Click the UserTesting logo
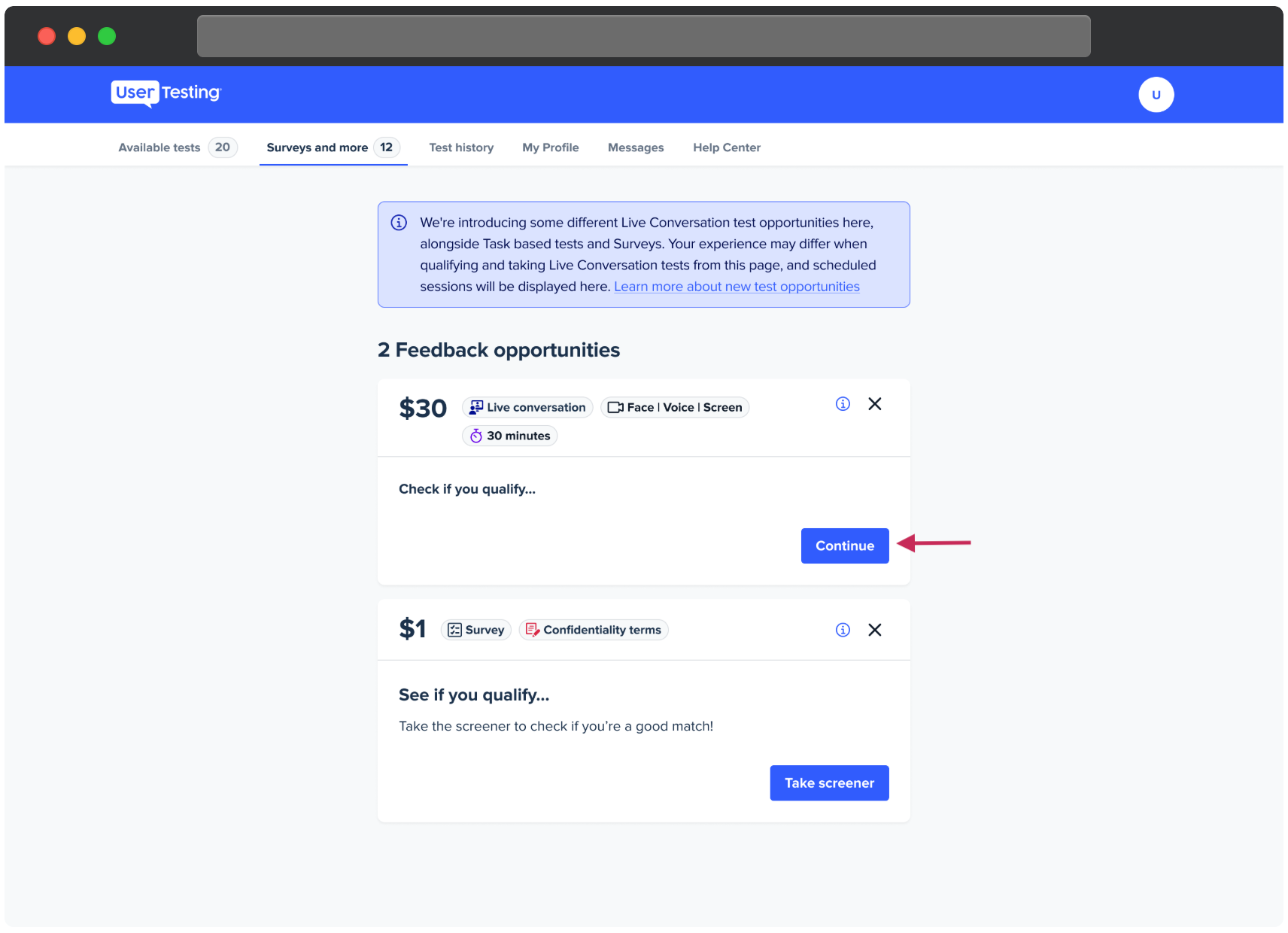Viewport: 1288px width, 933px height. [166, 93]
